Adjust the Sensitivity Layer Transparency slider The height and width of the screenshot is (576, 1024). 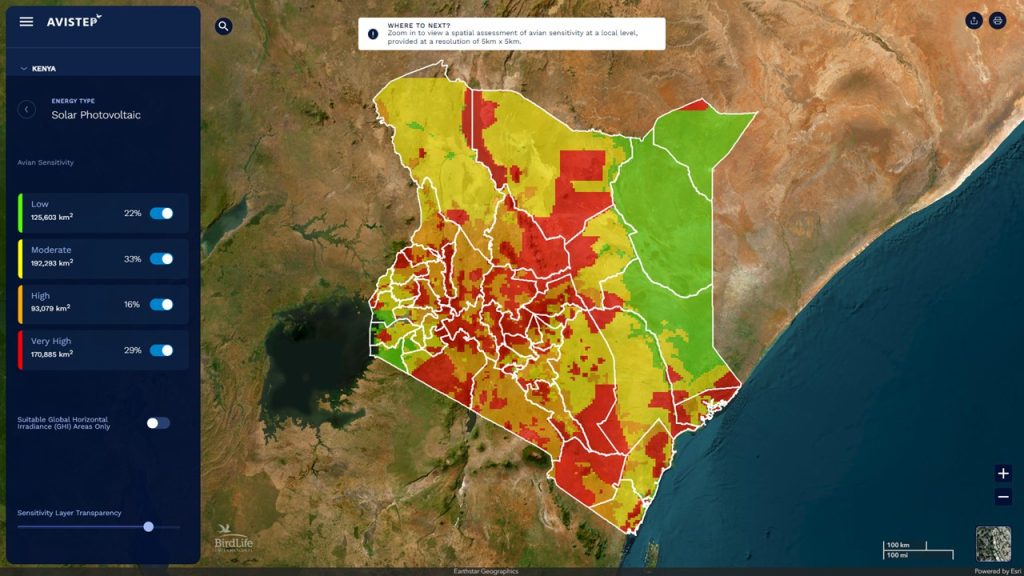(x=150, y=524)
